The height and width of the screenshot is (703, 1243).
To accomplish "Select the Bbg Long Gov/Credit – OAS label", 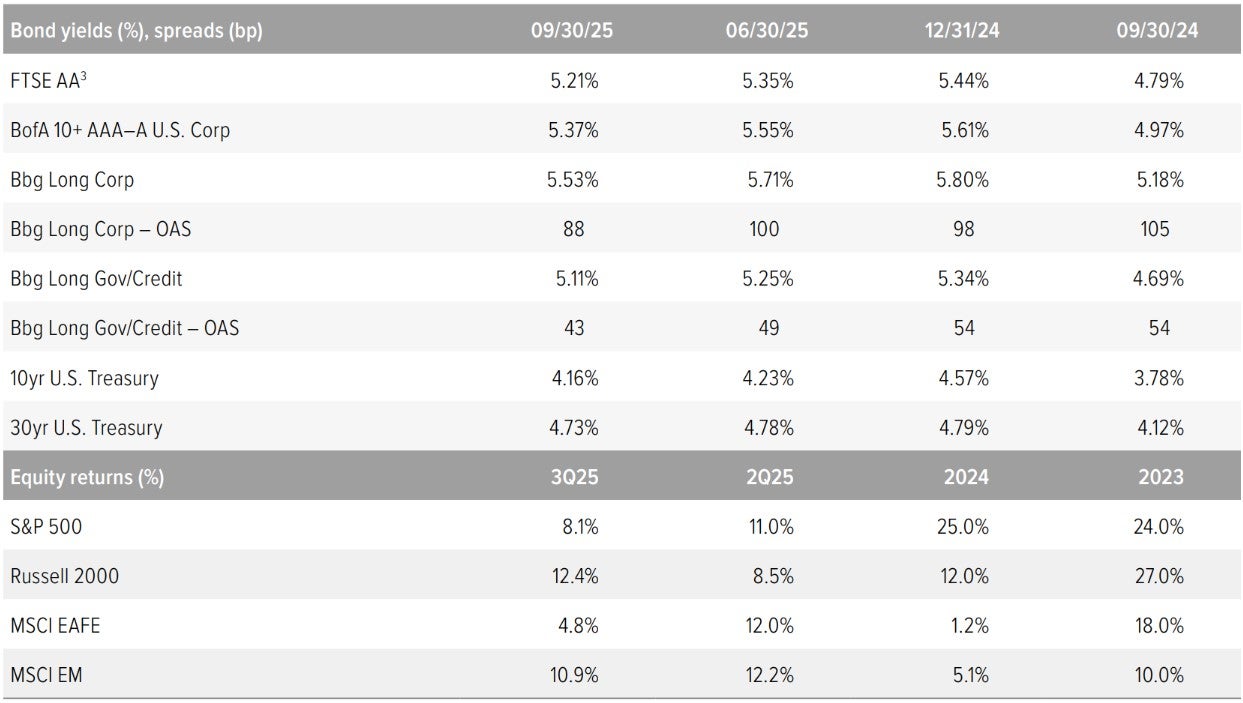I will tap(124, 327).
